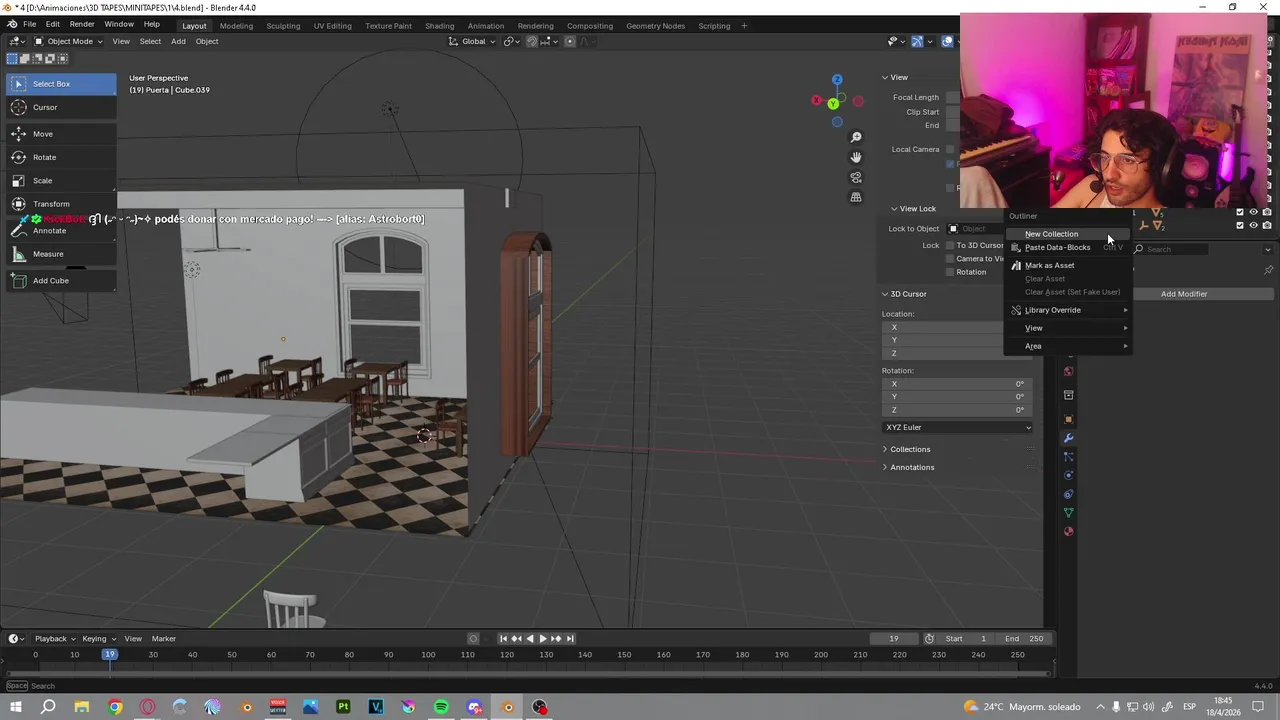This screenshot has width=1280, height=720.
Task: Open the Global transform orientation dropdown
Action: click(472, 41)
